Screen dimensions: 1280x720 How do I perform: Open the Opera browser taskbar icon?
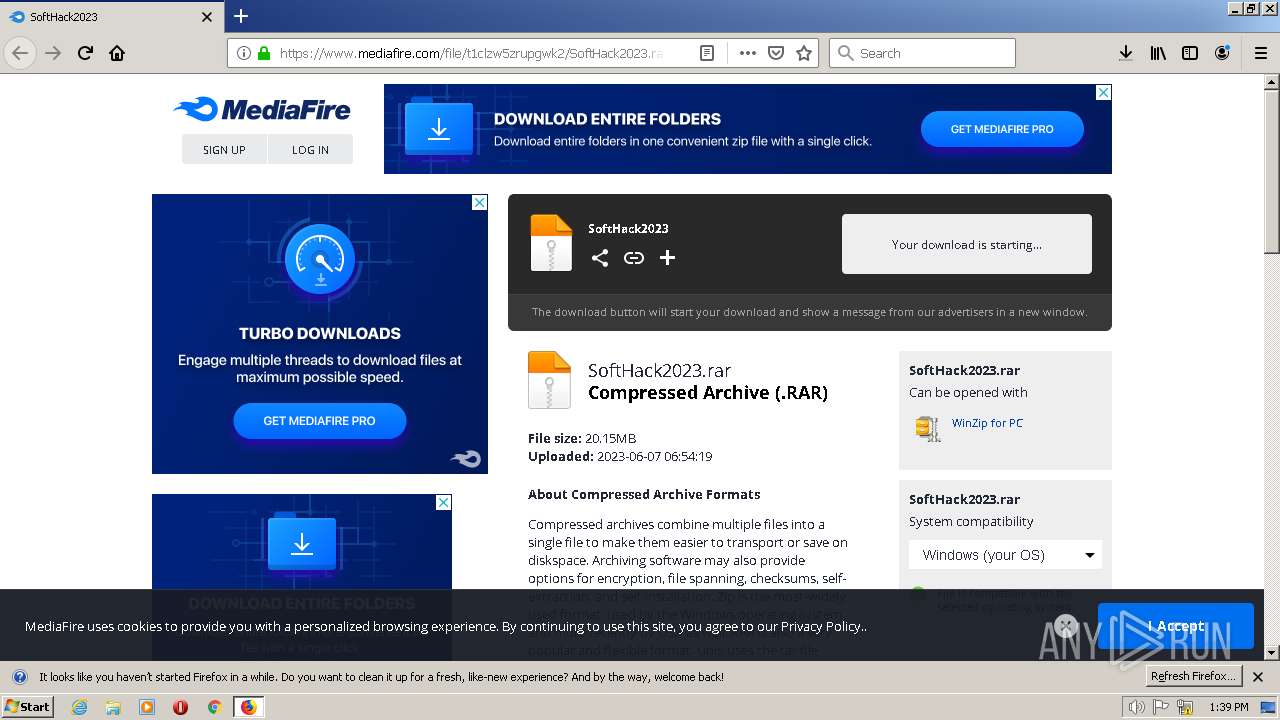coord(180,707)
